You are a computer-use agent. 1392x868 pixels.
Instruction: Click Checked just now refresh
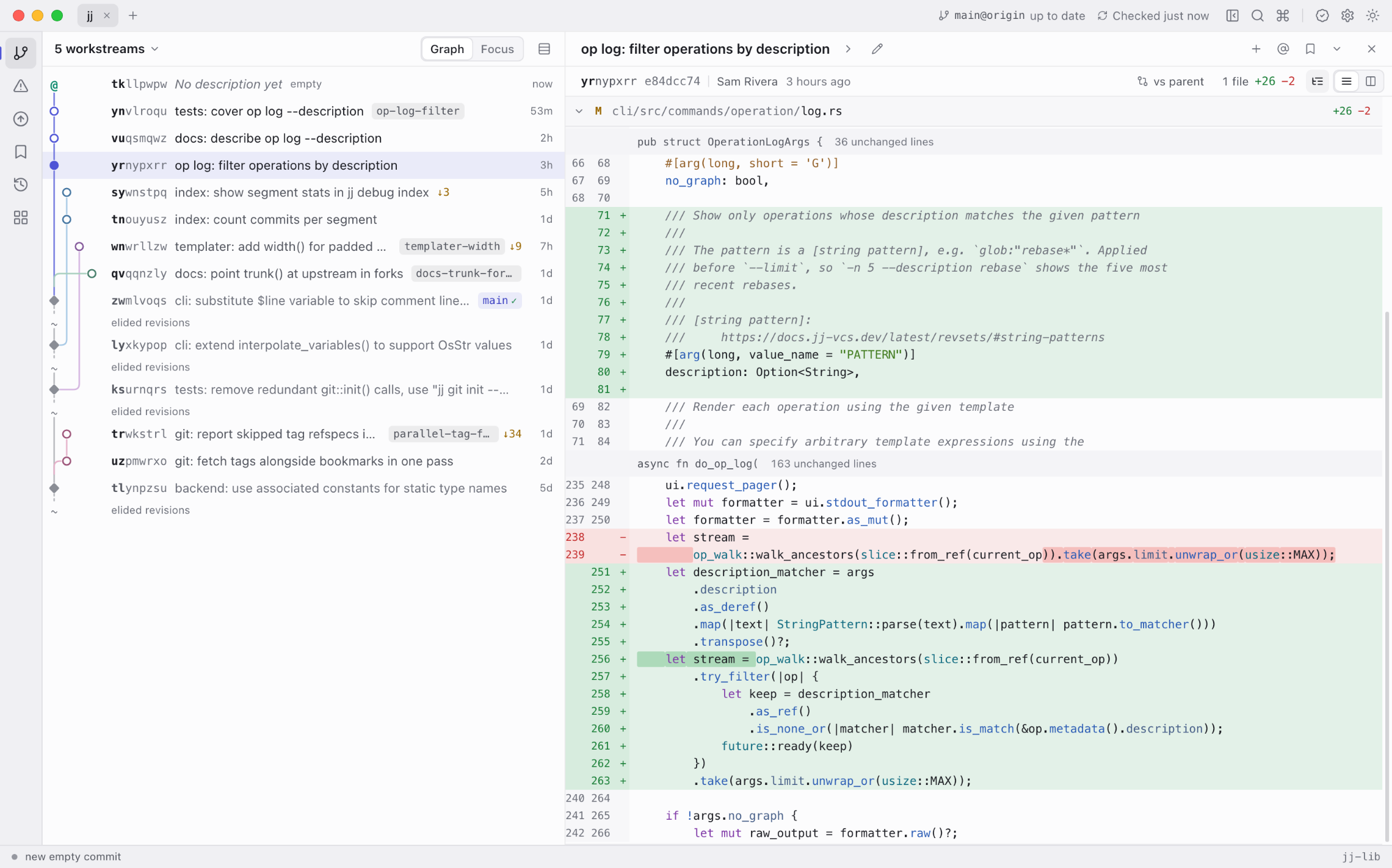[x=1153, y=16]
